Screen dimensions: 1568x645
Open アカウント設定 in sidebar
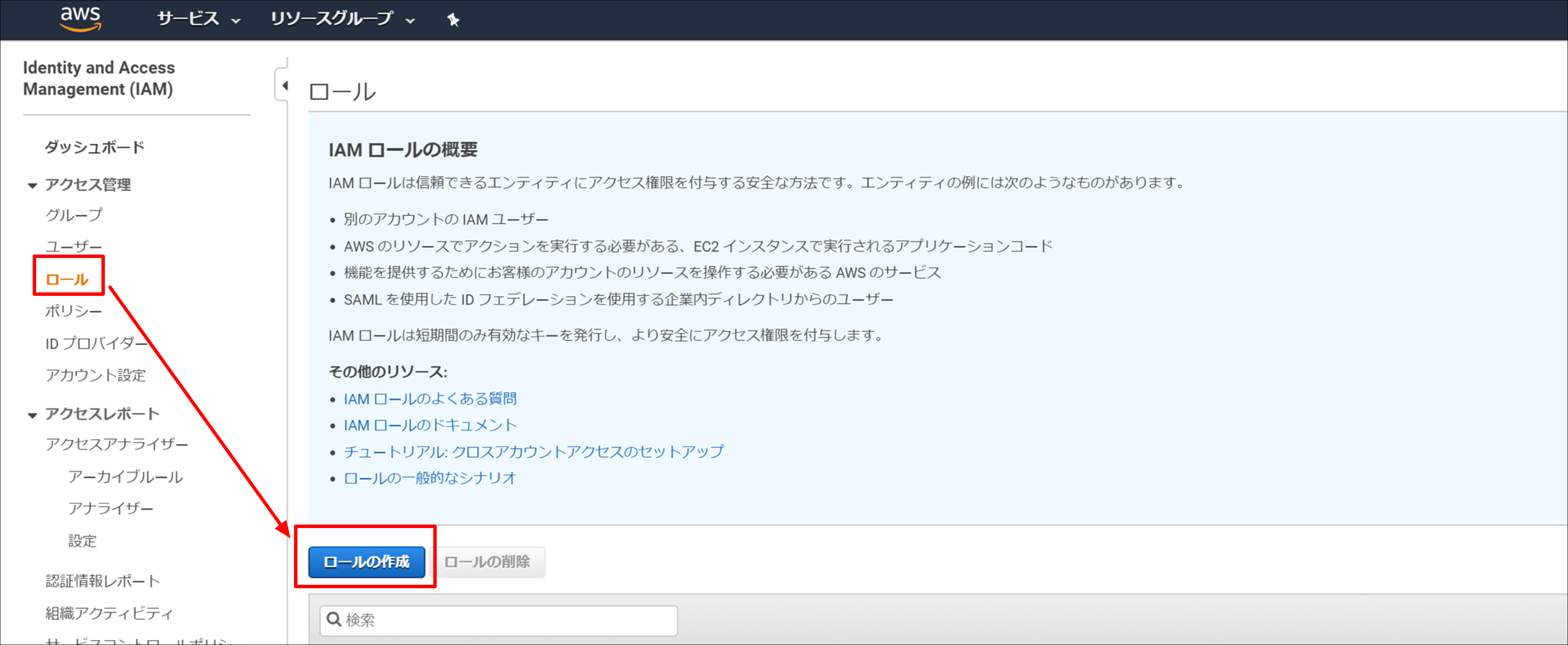pos(95,375)
